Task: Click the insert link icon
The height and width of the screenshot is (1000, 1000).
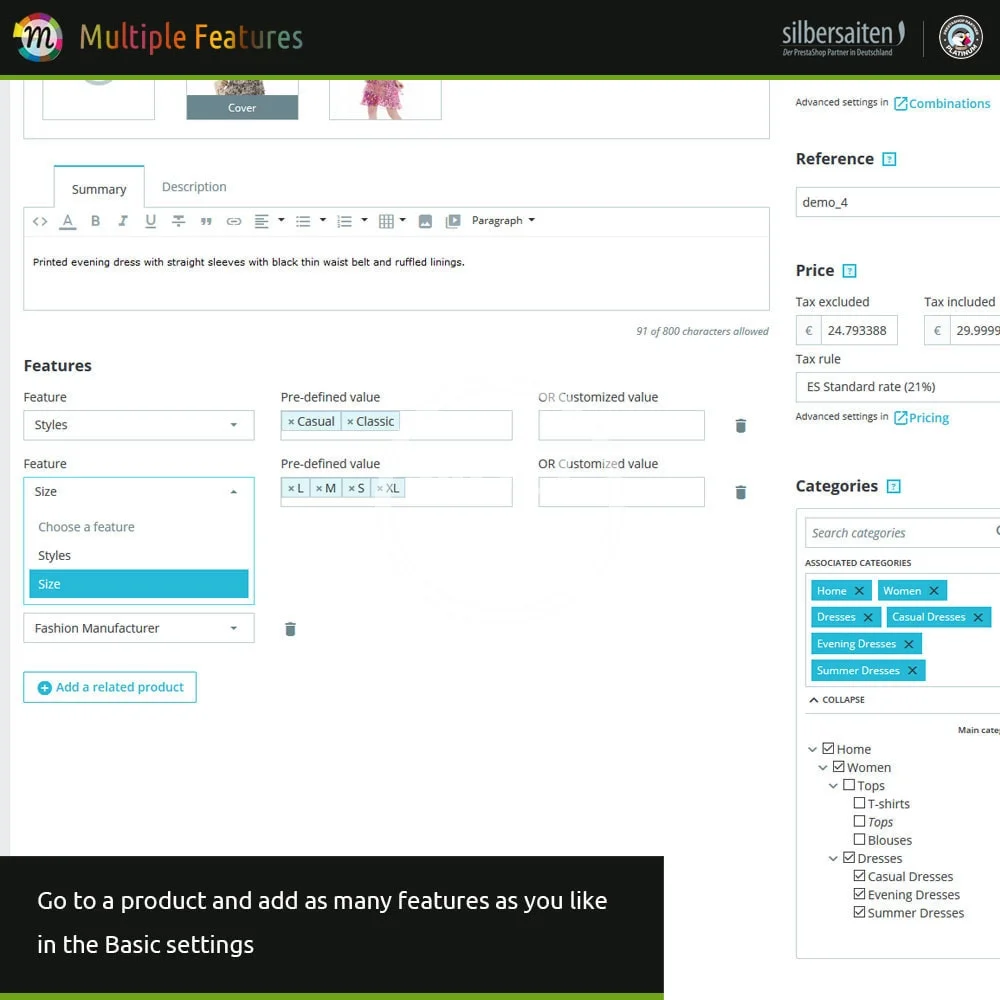Action: [x=233, y=221]
